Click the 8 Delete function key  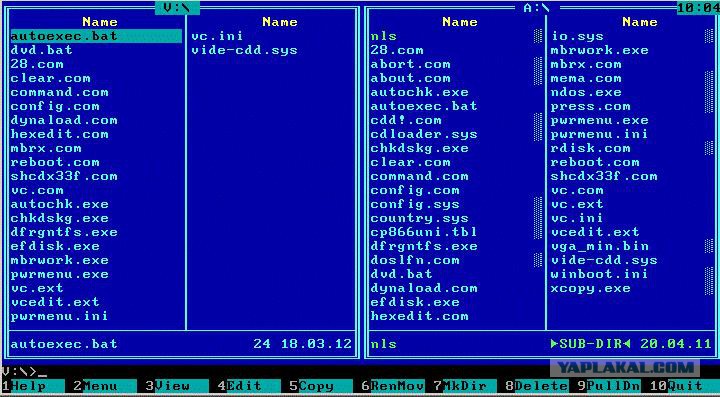point(537,386)
